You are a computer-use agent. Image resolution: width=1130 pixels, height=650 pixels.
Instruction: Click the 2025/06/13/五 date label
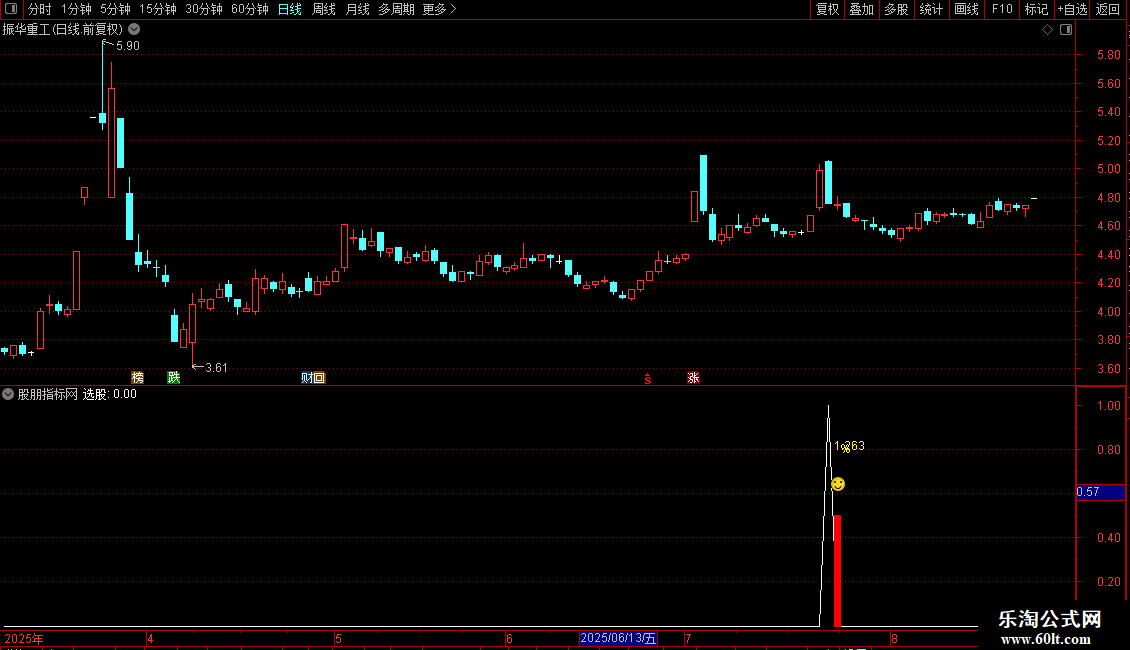click(618, 638)
